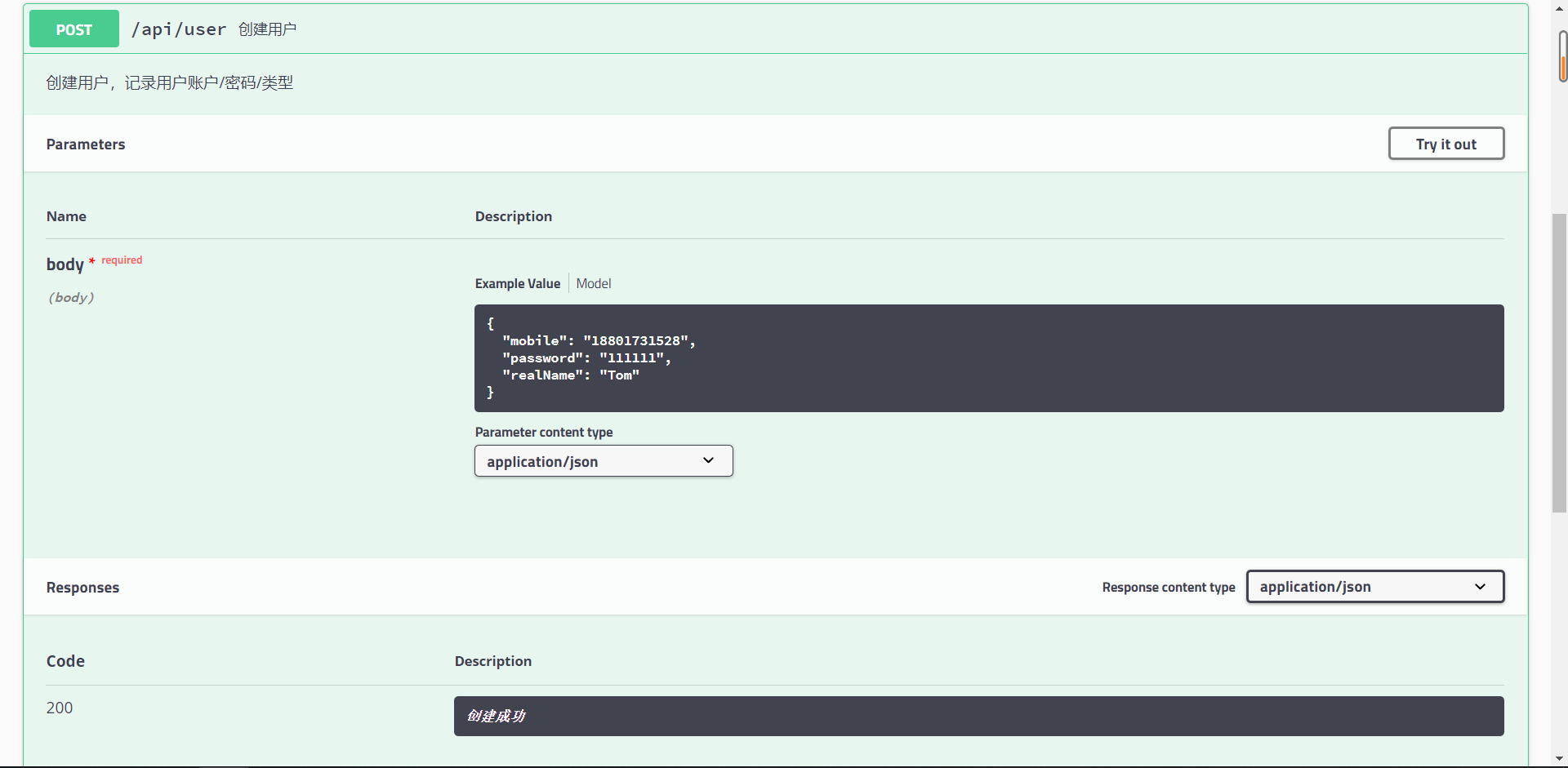
Task: Click the Parameters section heading
Action: 86,144
